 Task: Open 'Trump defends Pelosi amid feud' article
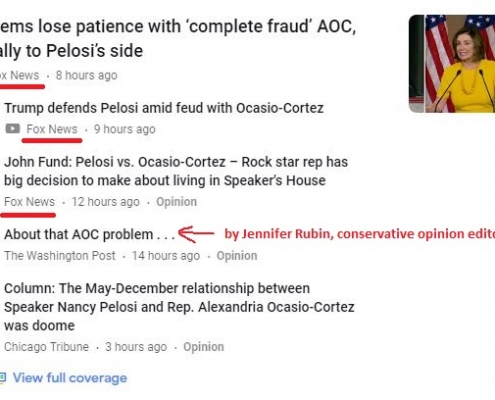[164, 108]
